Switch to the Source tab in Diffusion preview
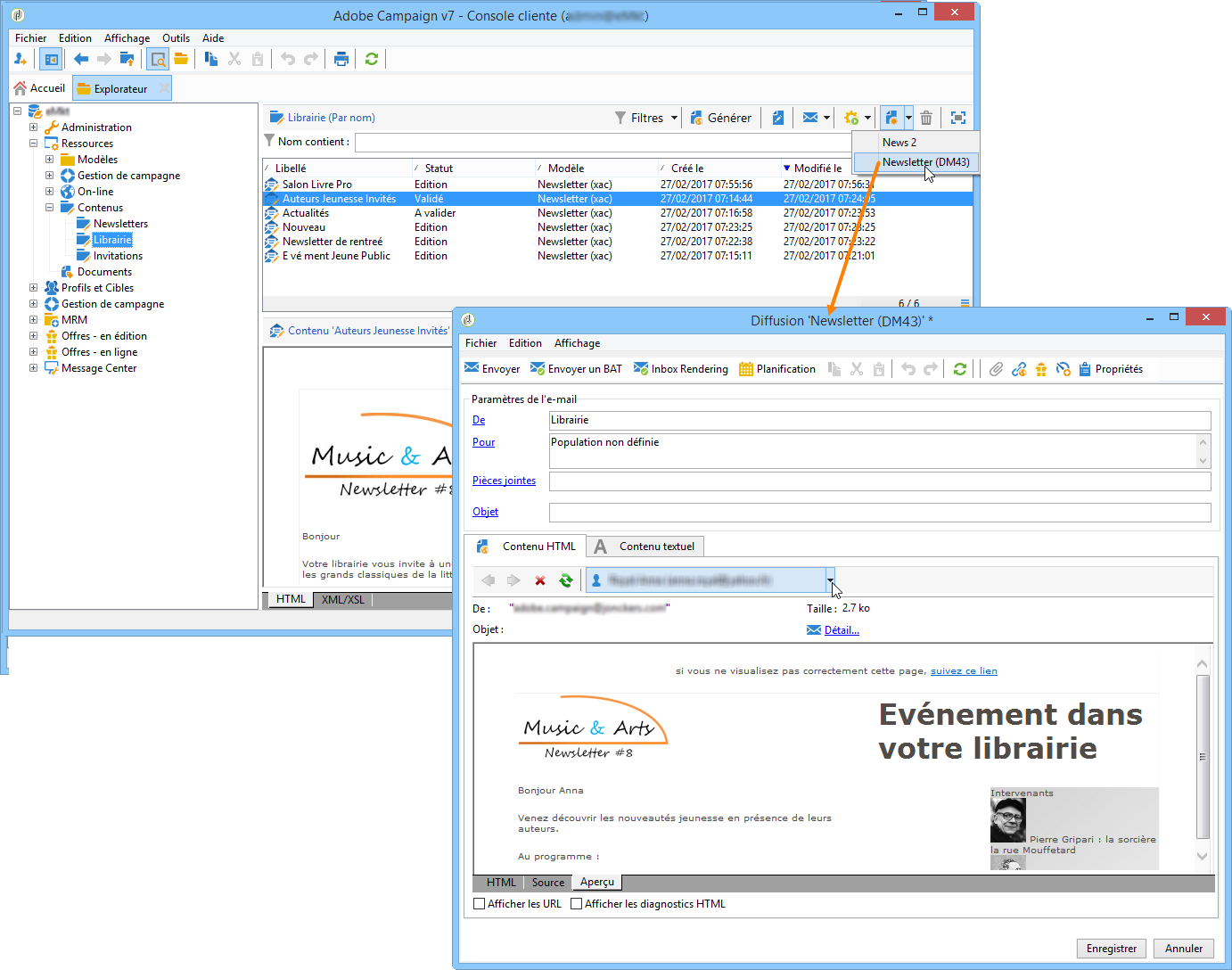The width and height of the screenshot is (1232, 970). [x=548, y=883]
